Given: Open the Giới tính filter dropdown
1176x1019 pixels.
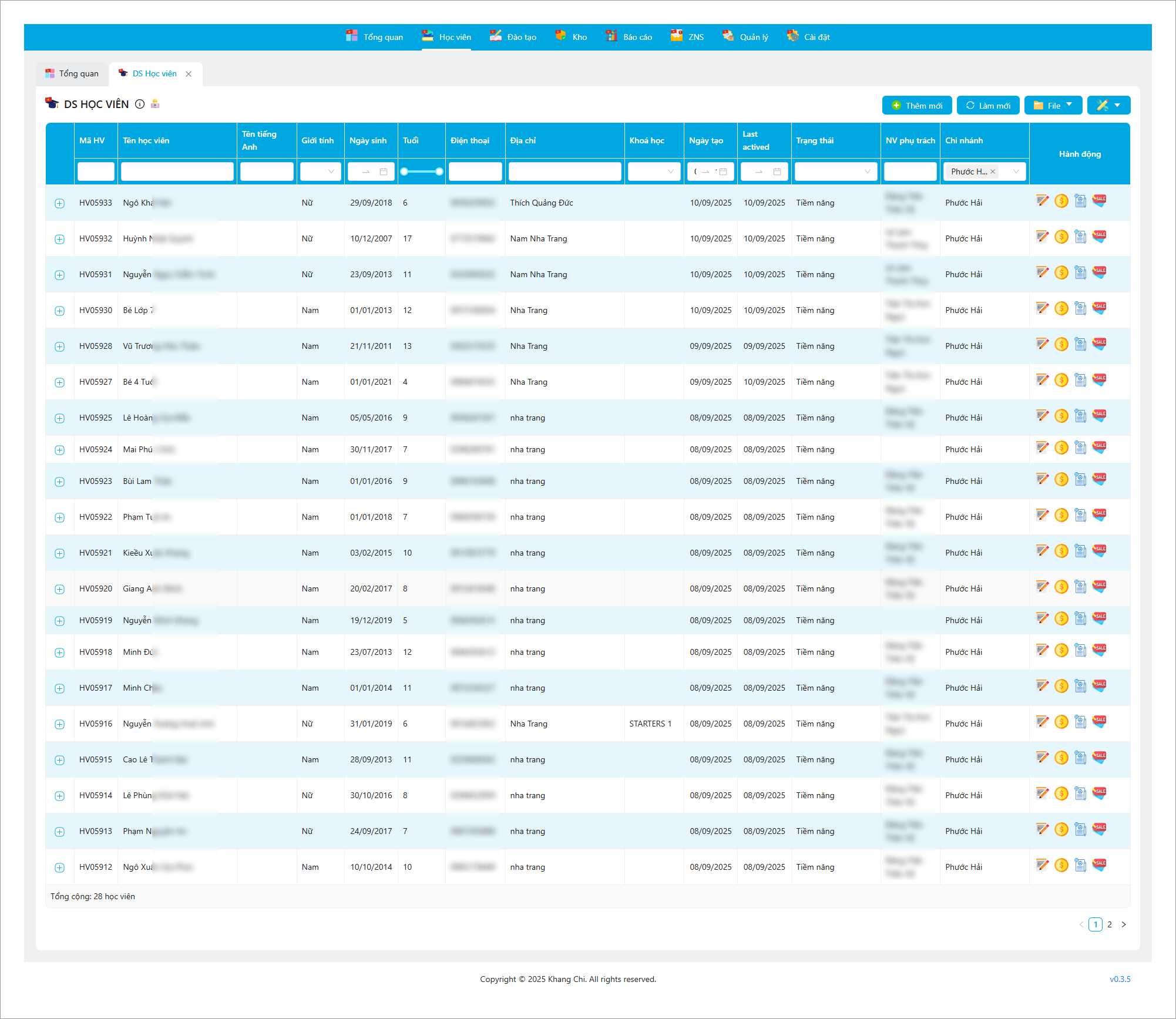Looking at the screenshot, I should (x=320, y=171).
